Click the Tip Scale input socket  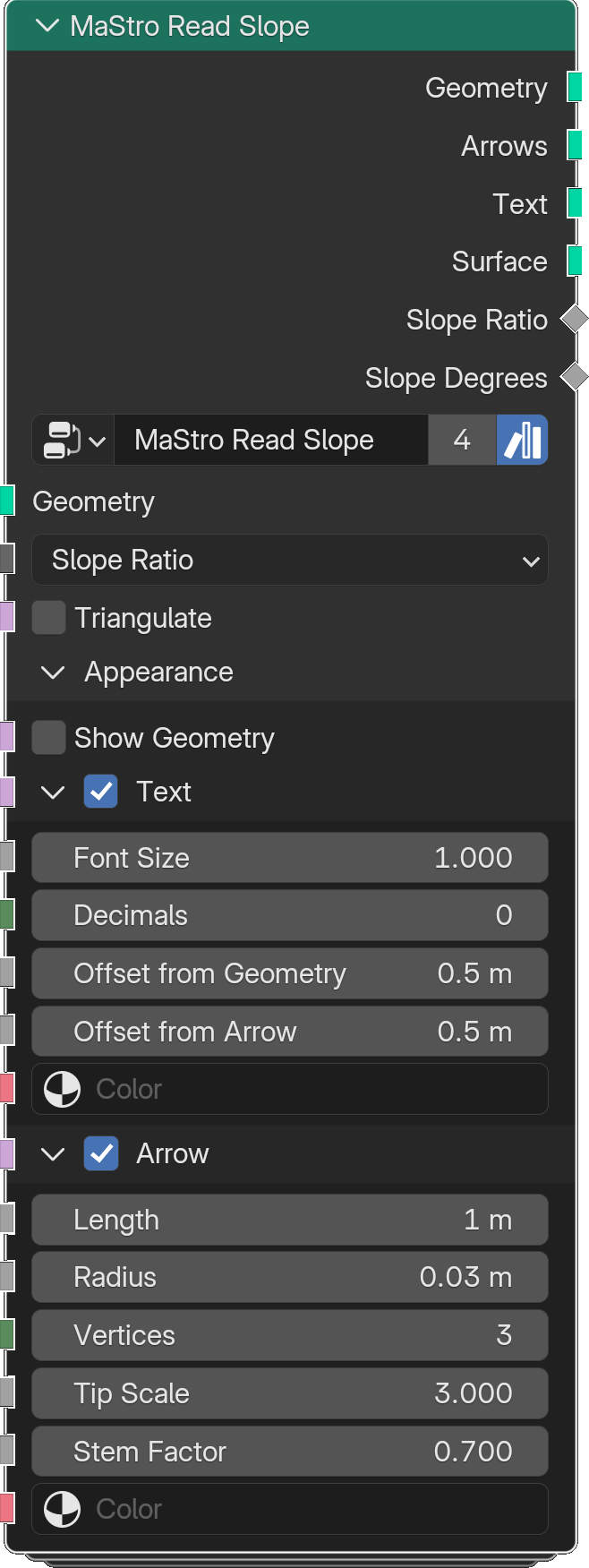click(x=7, y=1392)
